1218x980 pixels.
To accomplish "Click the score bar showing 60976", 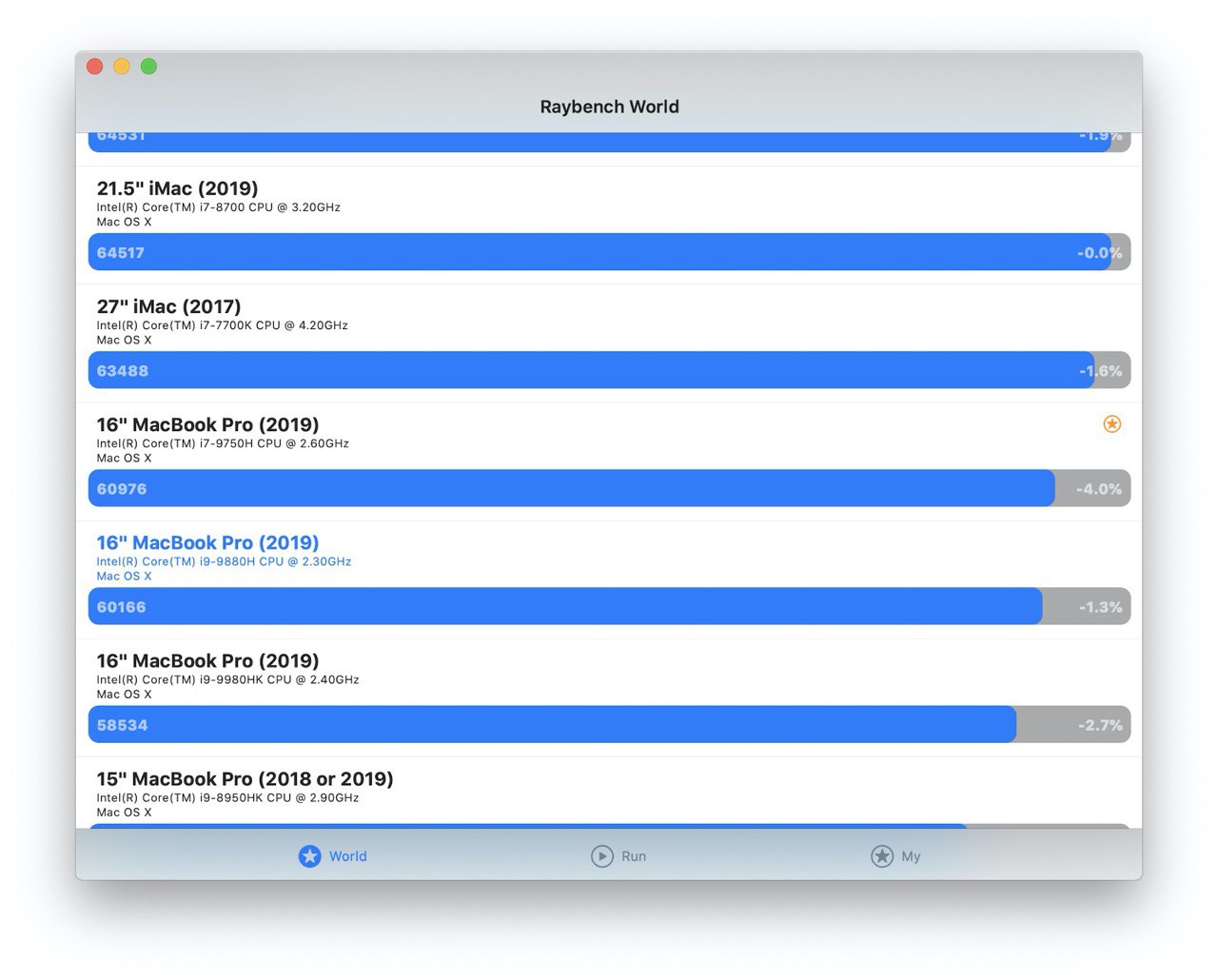I will click(609, 488).
